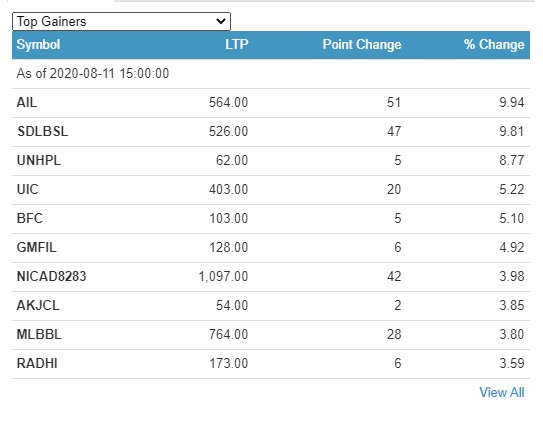Click percent change 3.98
Image resolution: width=543 pixels, height=423 pixels.
pyautogui.click(x=512, y=276)
